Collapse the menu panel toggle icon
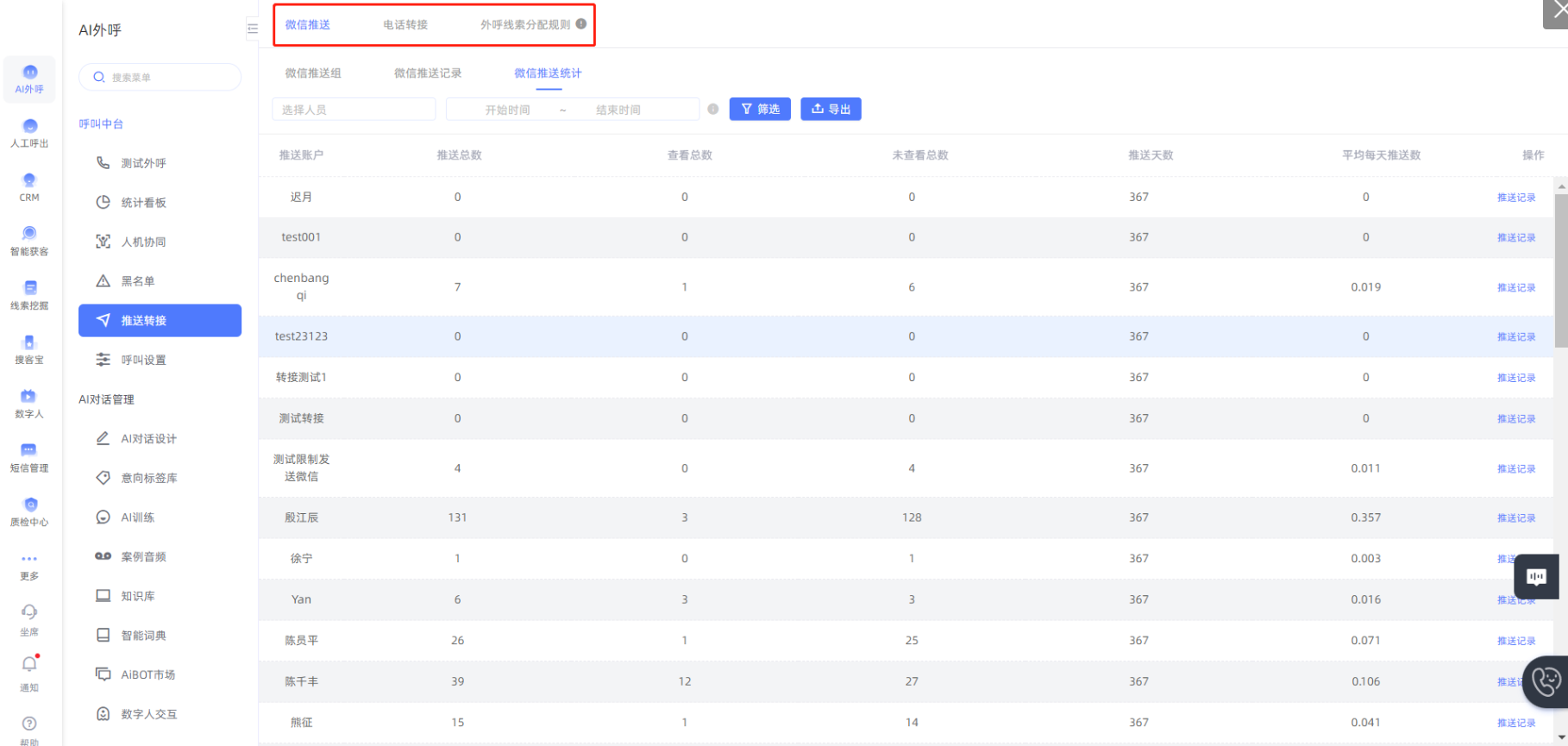 point(252,28)
